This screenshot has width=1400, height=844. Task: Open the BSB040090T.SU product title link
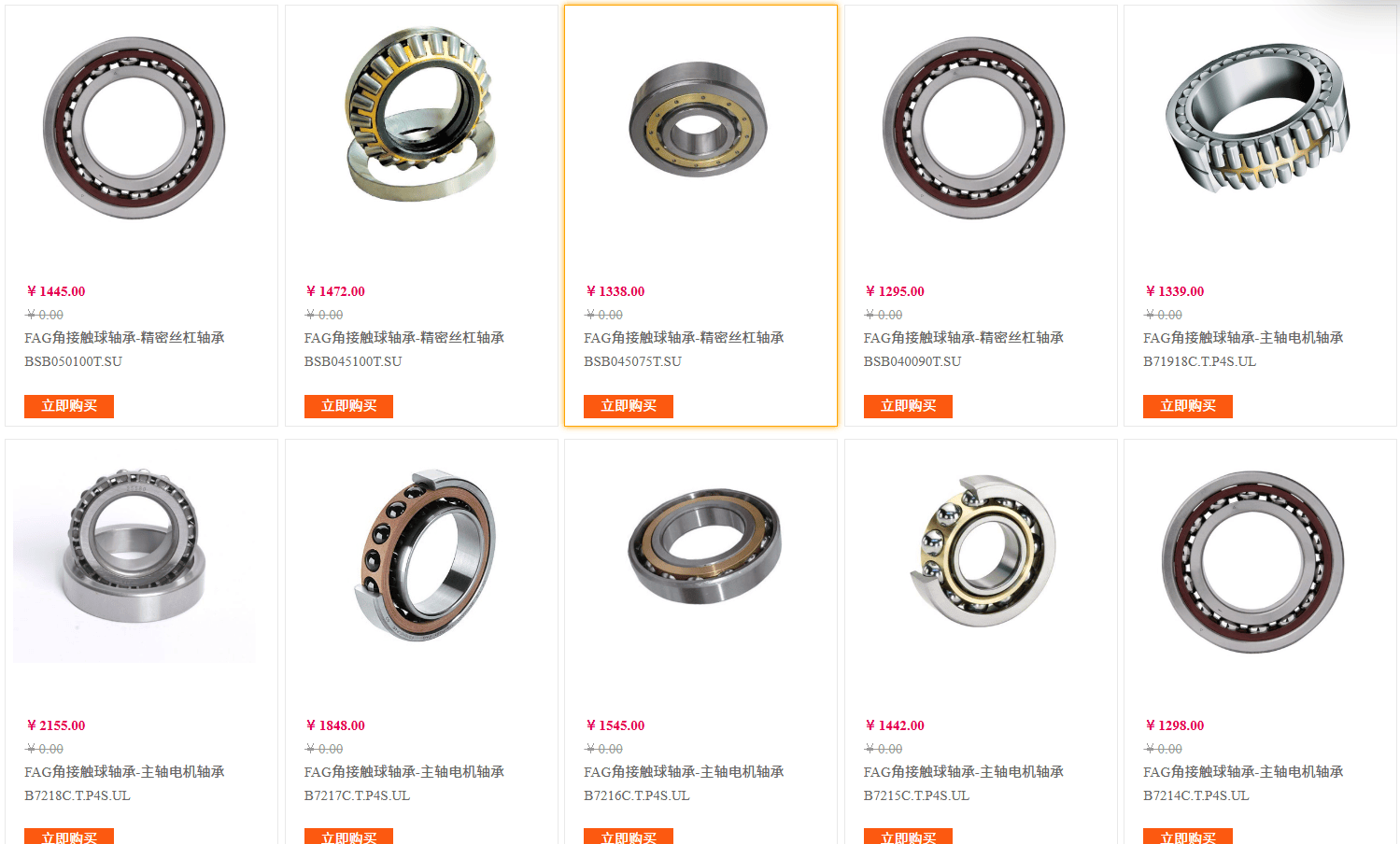(964, 349)
